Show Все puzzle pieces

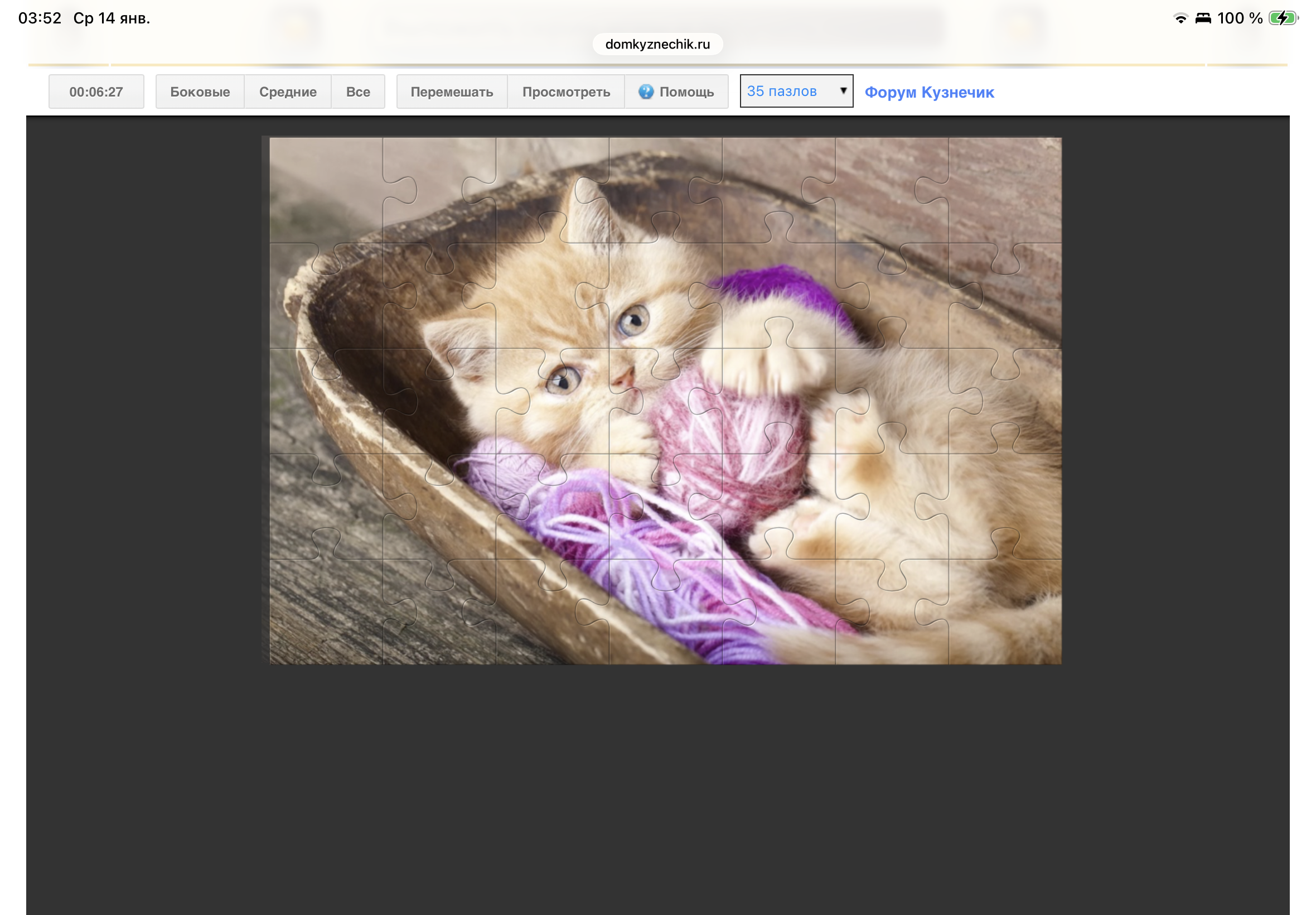(357, 92)
